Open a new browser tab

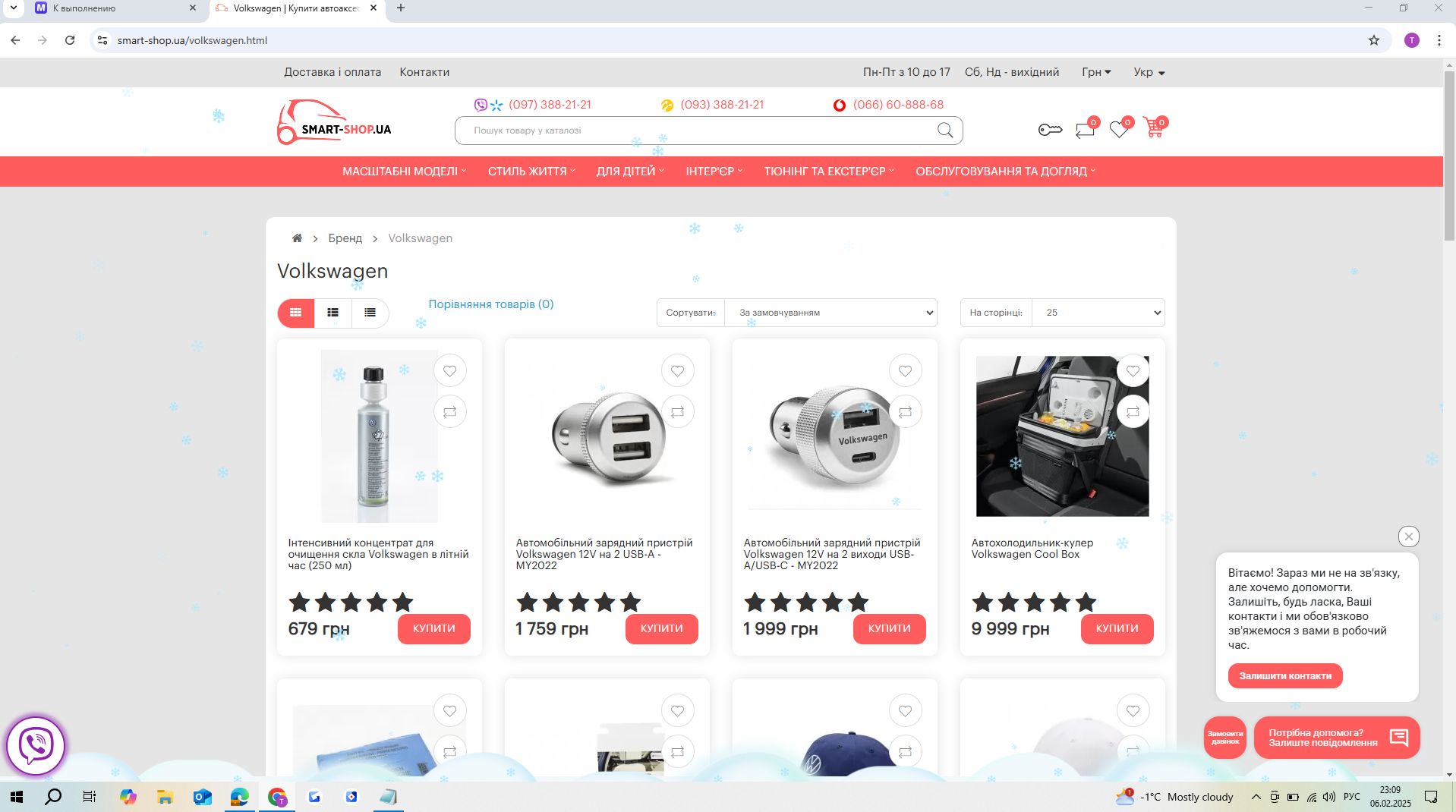tap(401, 8)
